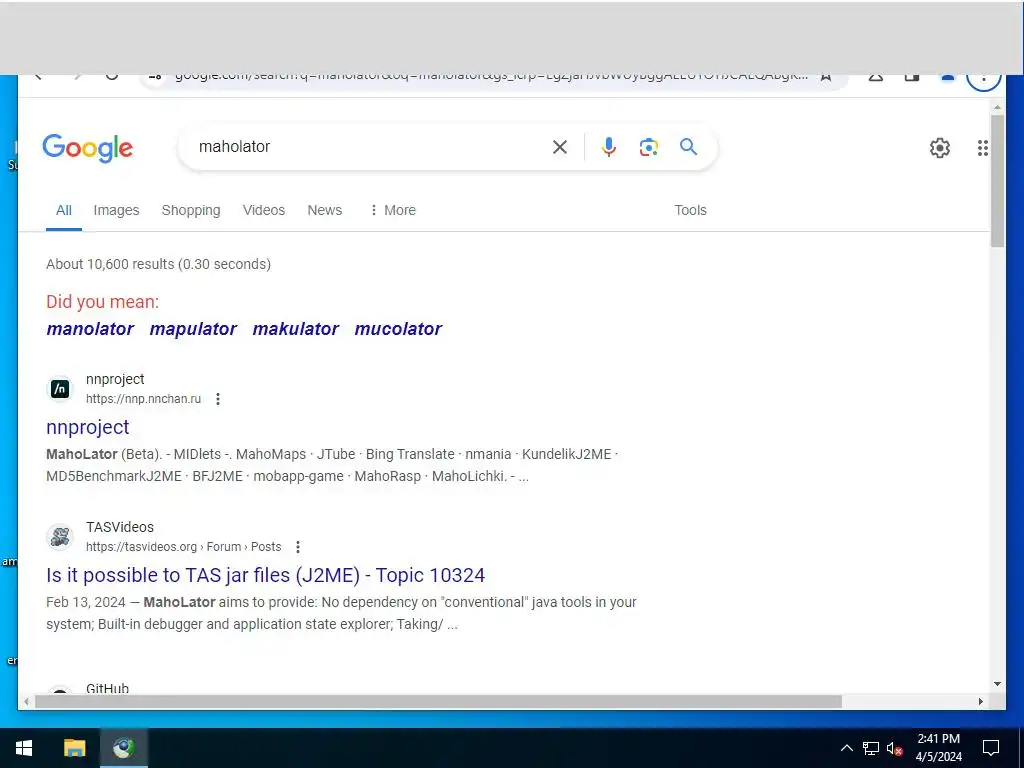
Task: Show hidden system tray icons
Action: tap(846, 748)
